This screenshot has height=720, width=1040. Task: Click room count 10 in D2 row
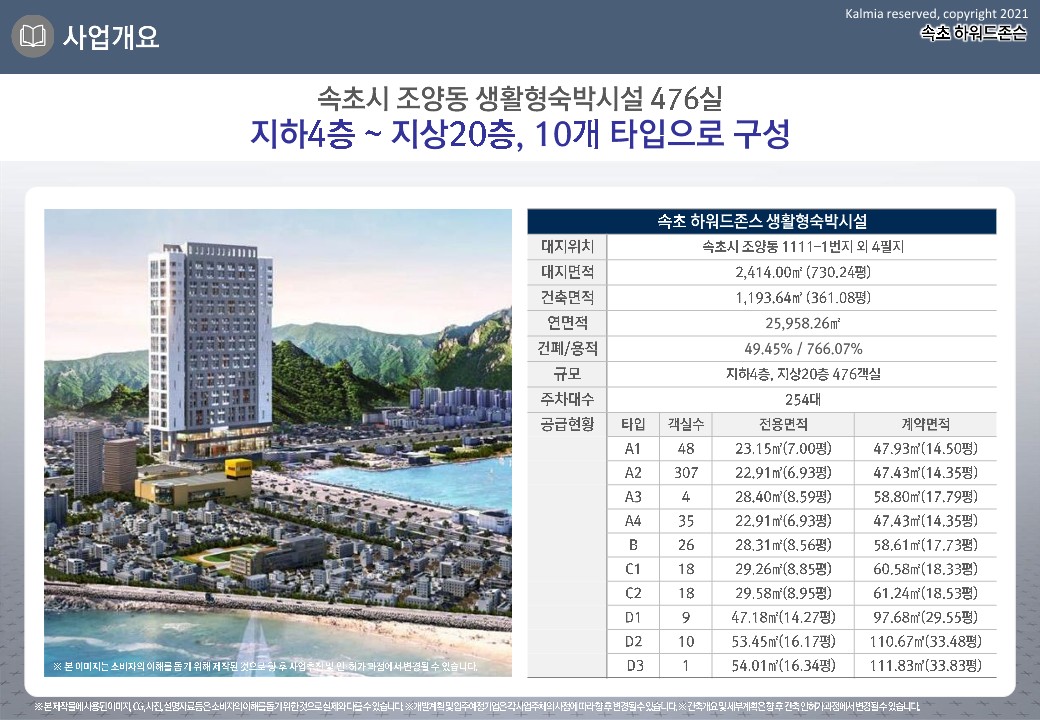(x=686, y=641)
